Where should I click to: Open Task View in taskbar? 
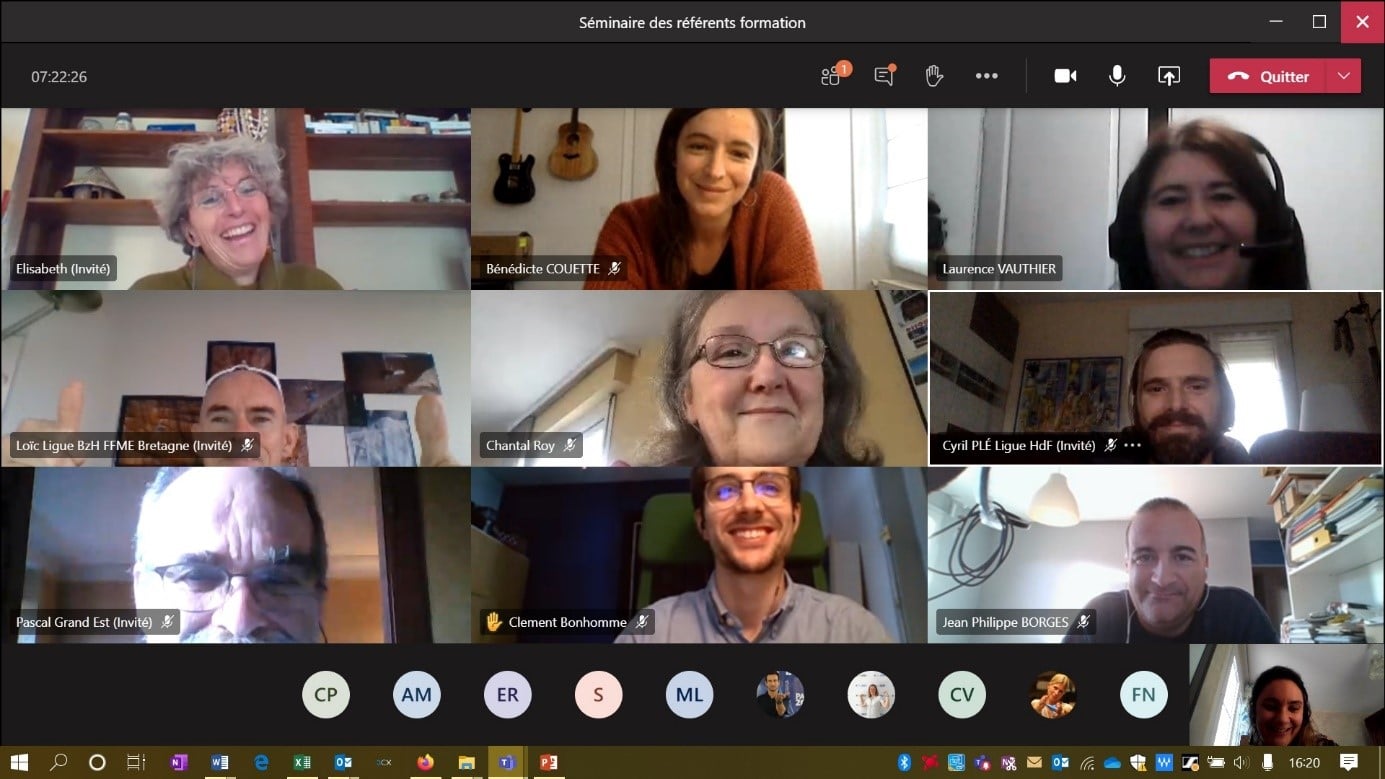(x=136, y=762)
